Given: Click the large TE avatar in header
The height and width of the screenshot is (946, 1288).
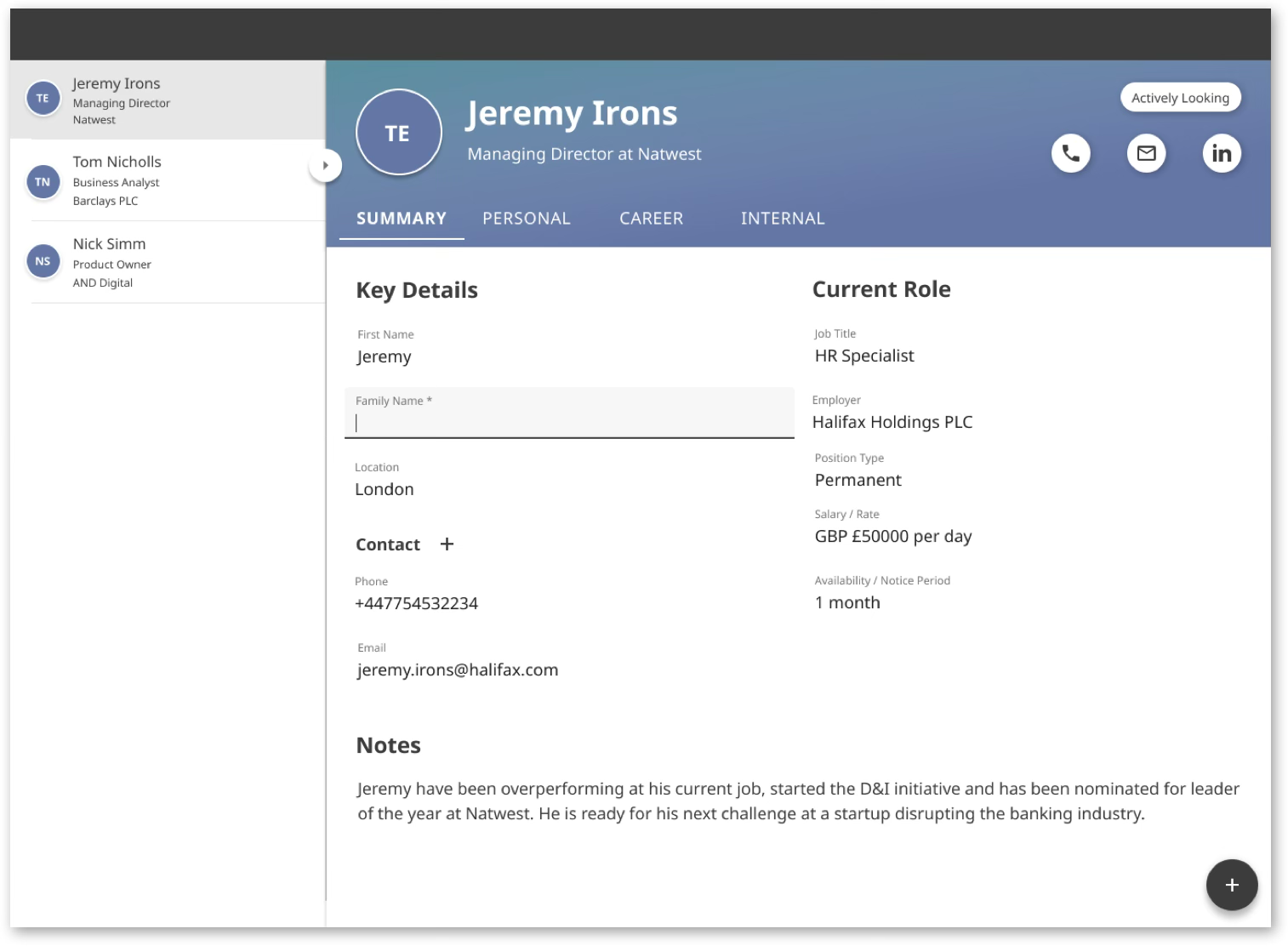Looking at the screenshot, I should (398, 133).
